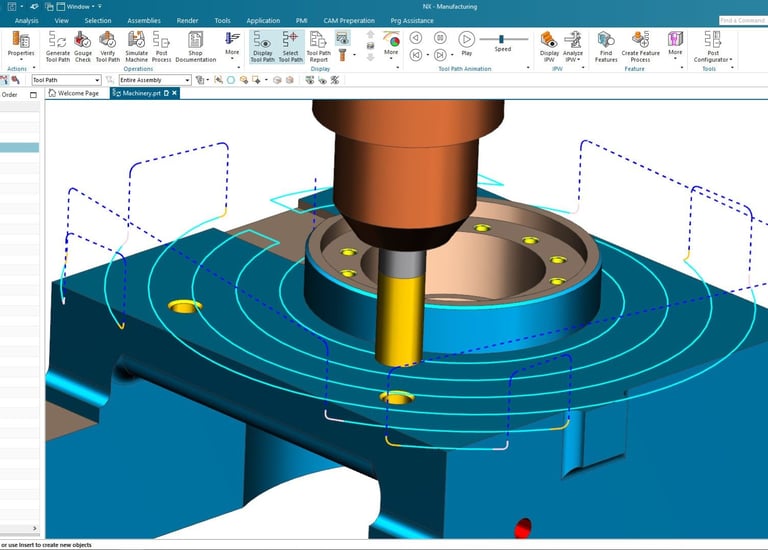Viewport: 768px width, 550px height.
Task: Click the move-down arrow in Display group
Action: pyautogui.click(x=370, y=57)
